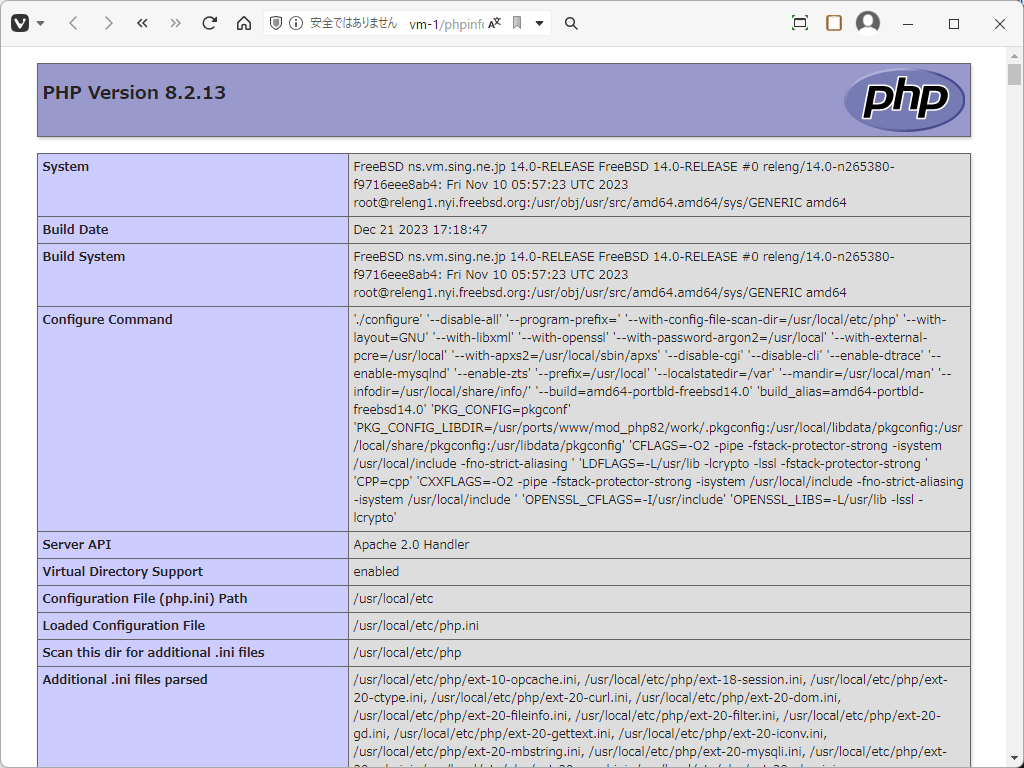
Task: Click the '/usr/local/etc/php.ini' value
Action: 416,626
